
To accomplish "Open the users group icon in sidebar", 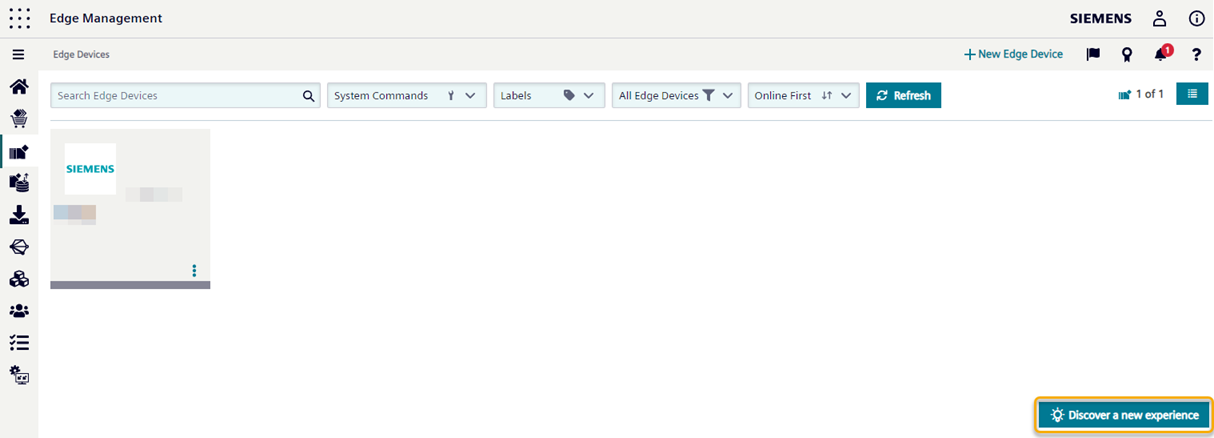I will (19, 311).
